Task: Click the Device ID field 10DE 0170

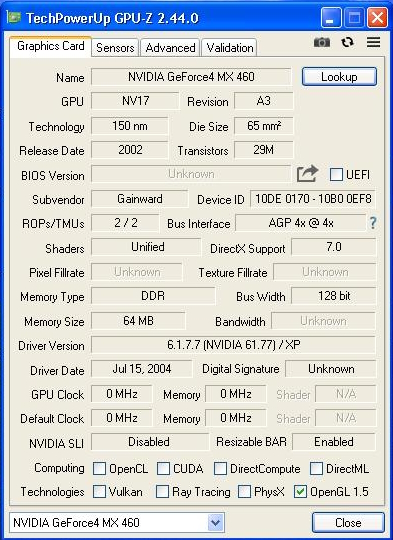Action: point(313,199)
